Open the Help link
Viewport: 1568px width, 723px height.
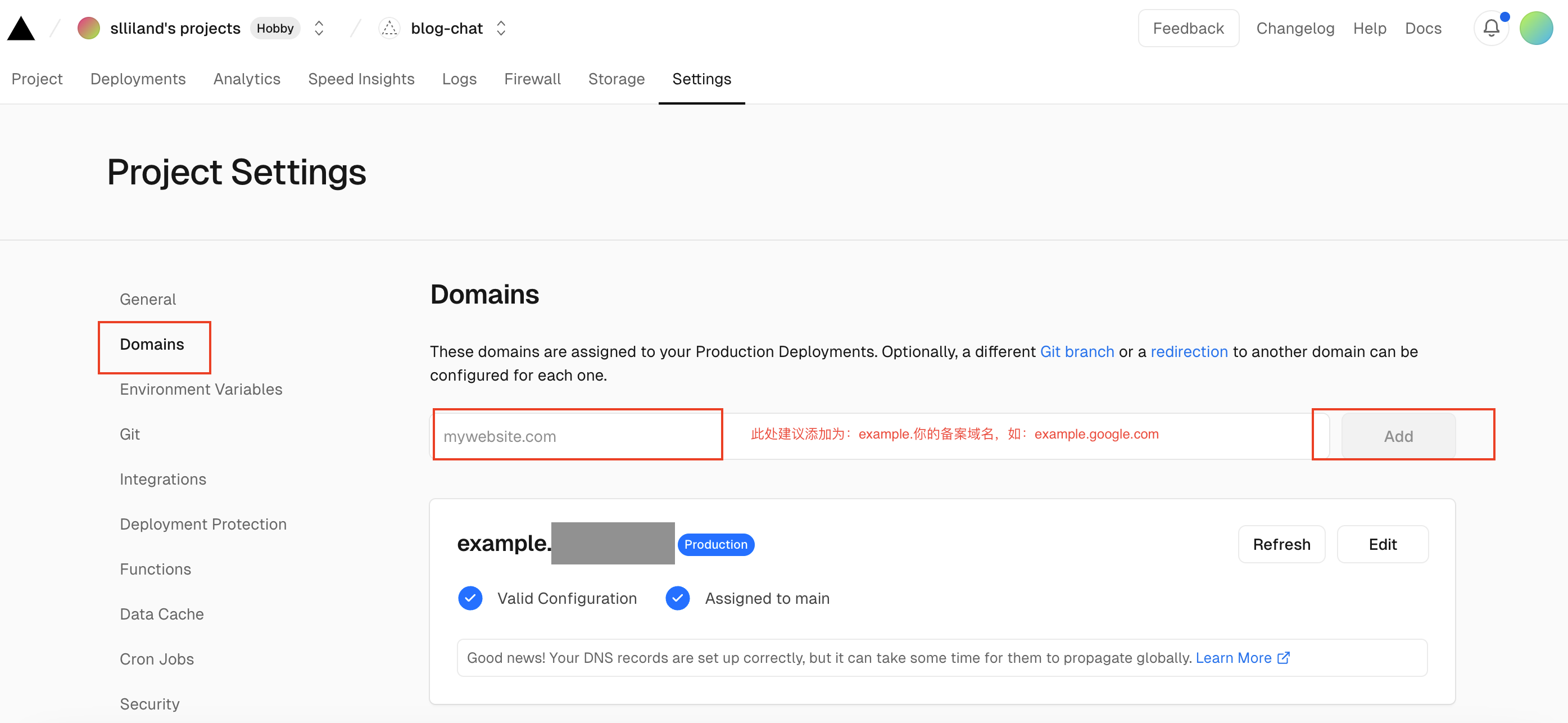1370,28
